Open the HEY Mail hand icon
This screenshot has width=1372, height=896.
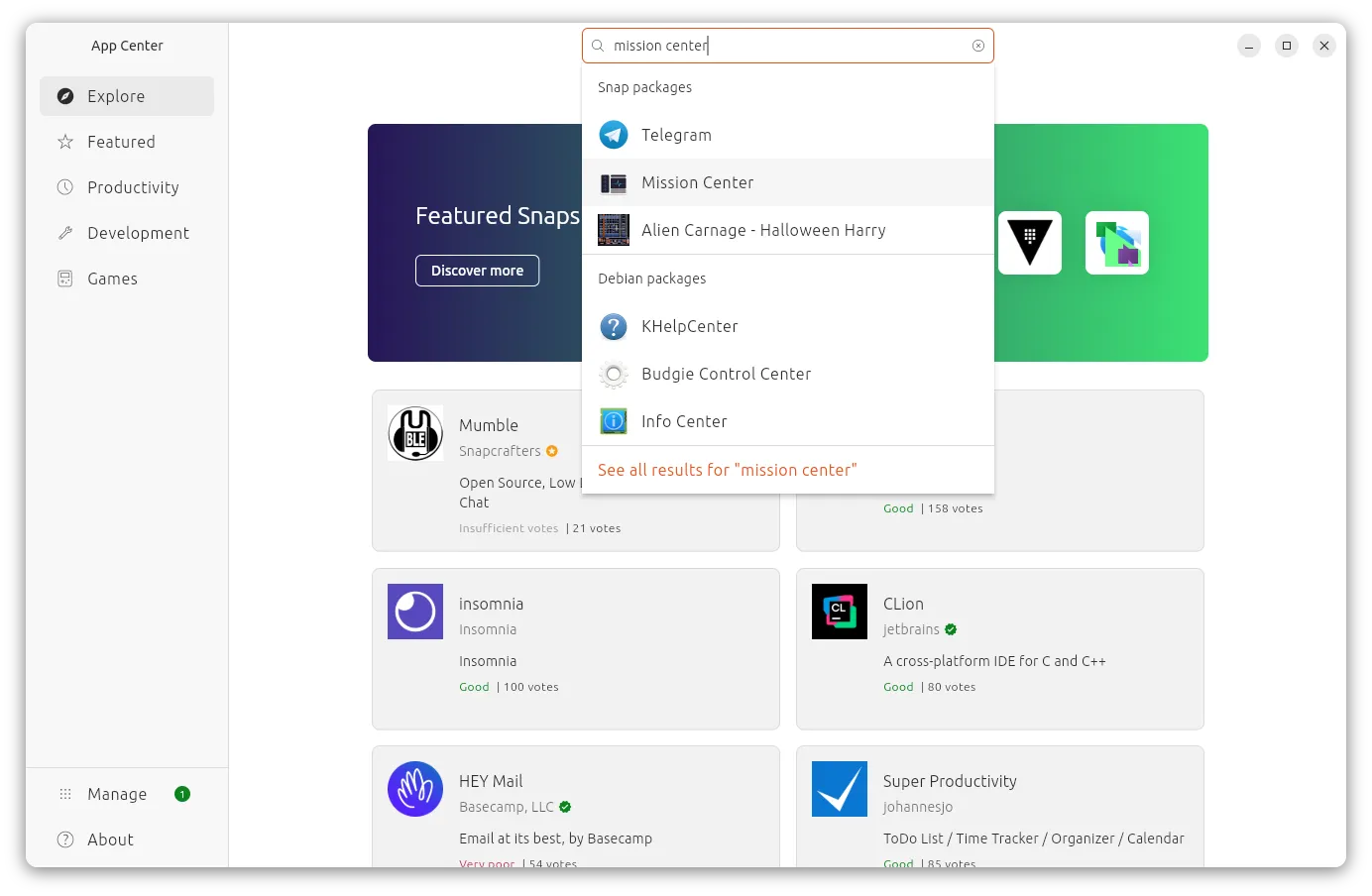click(x=415, y=789)
